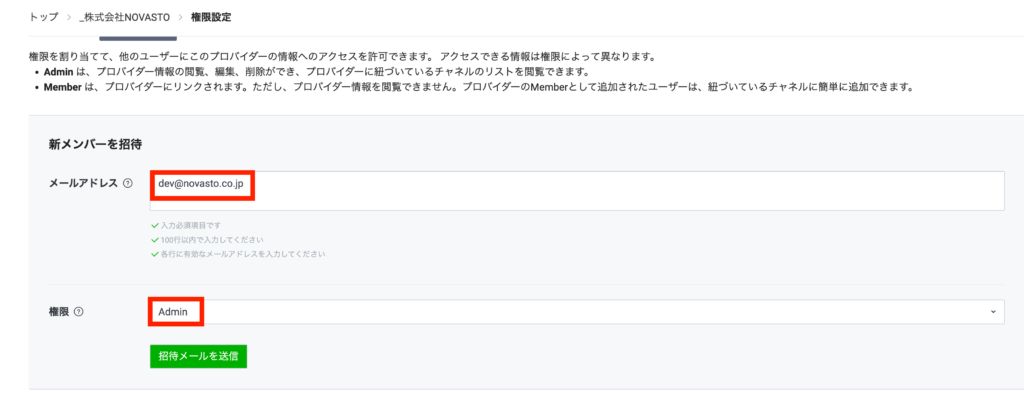The image size is (1024, 393).
Task: Click the breadcrumb chevron before 権限設定
Action: click(180, 18)
